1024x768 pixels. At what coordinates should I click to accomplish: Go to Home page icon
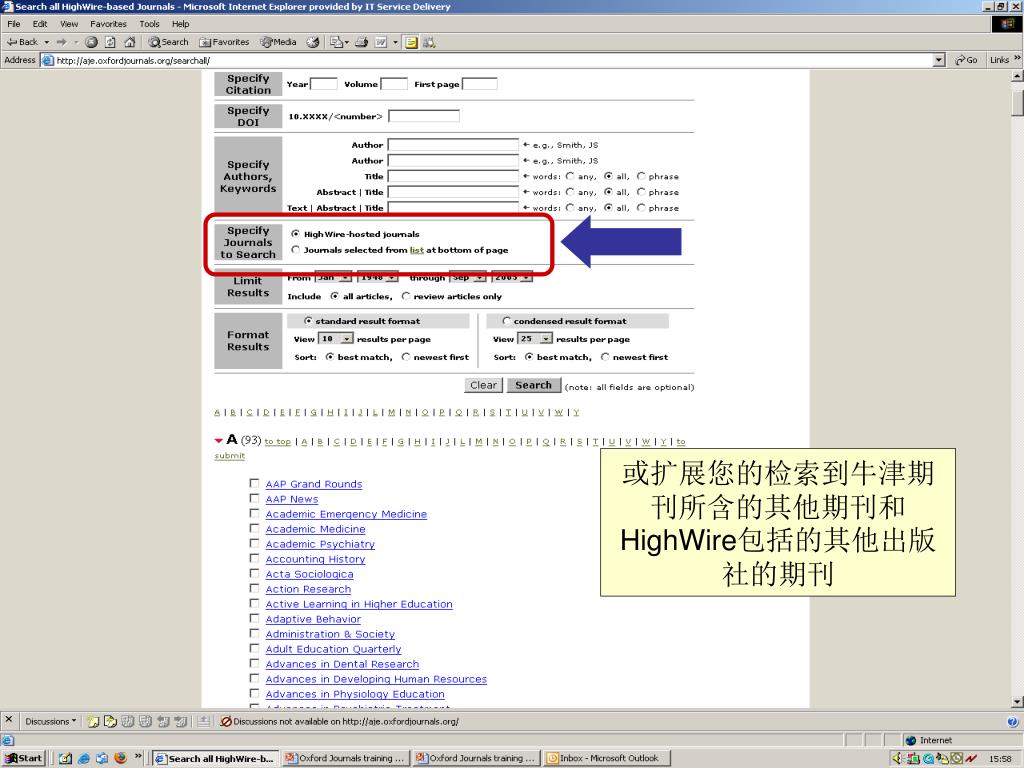pyautogui.click(x=129, y=42)
